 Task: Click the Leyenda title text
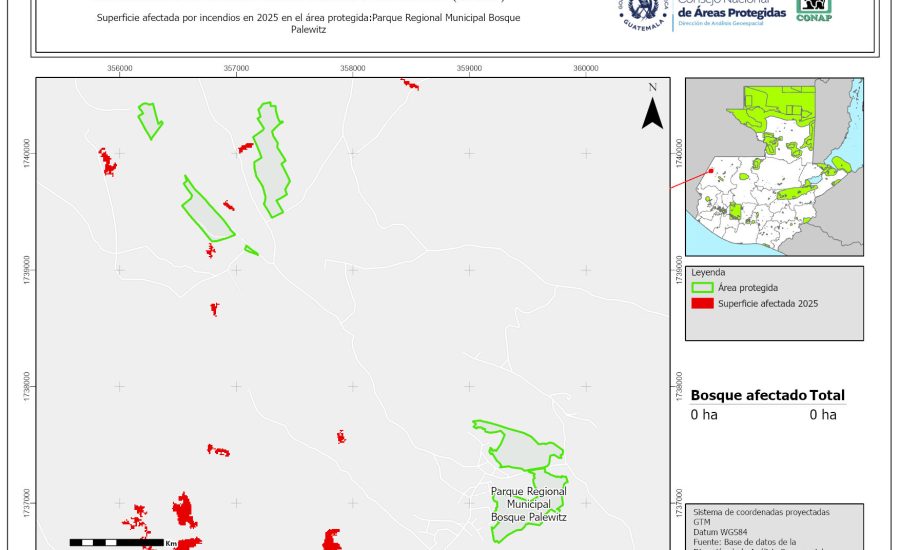(708, 271)
